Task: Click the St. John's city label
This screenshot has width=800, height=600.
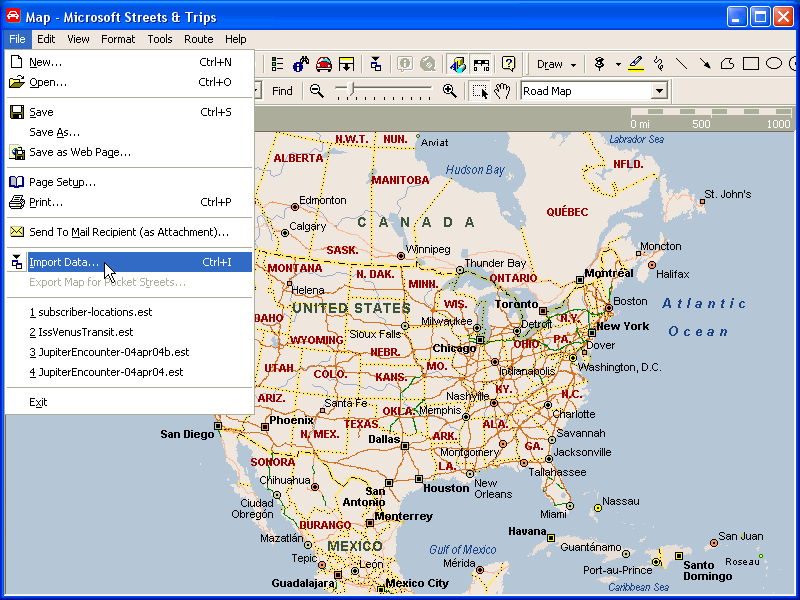Action: [x=728, y=194]
